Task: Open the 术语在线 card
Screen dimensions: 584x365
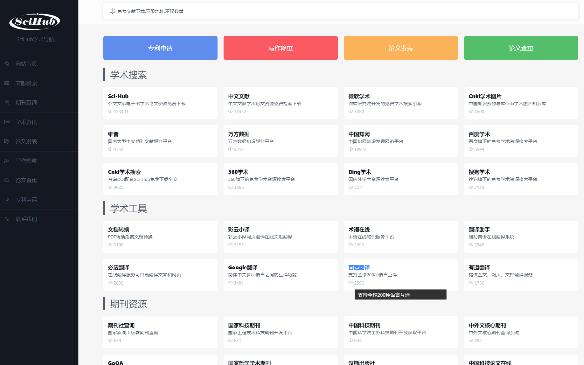Action: tap(401, 237)
